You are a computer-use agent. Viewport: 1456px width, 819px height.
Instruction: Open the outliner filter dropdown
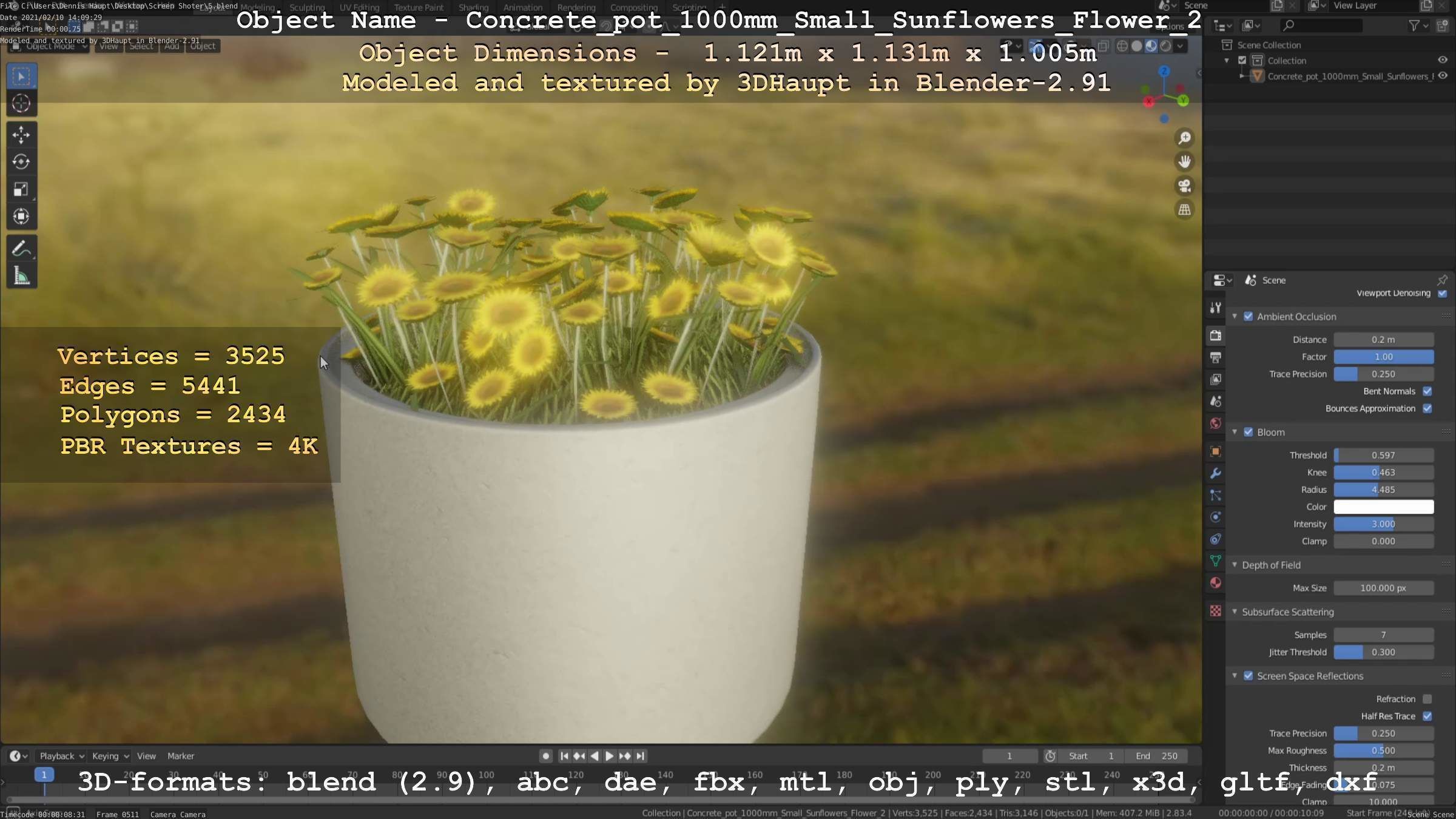click(1418, 25)
